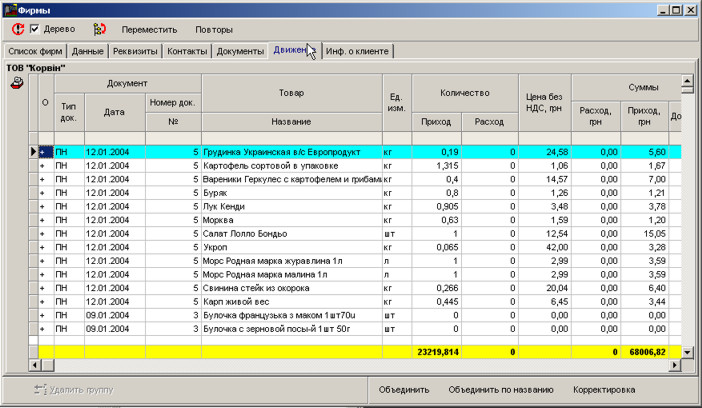702x408 pixels.
Task: Click the Переместить toolbar button
Action: pos(148,29)
